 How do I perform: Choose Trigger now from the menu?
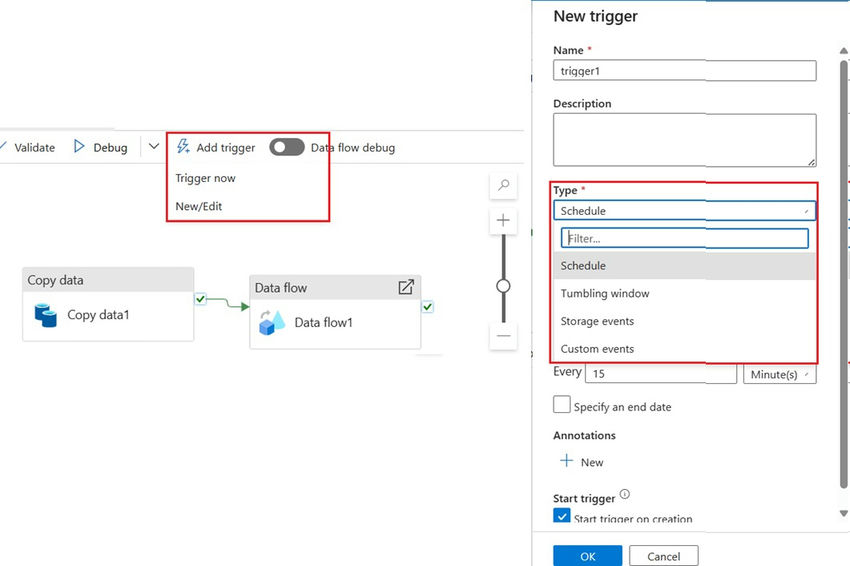206,178
